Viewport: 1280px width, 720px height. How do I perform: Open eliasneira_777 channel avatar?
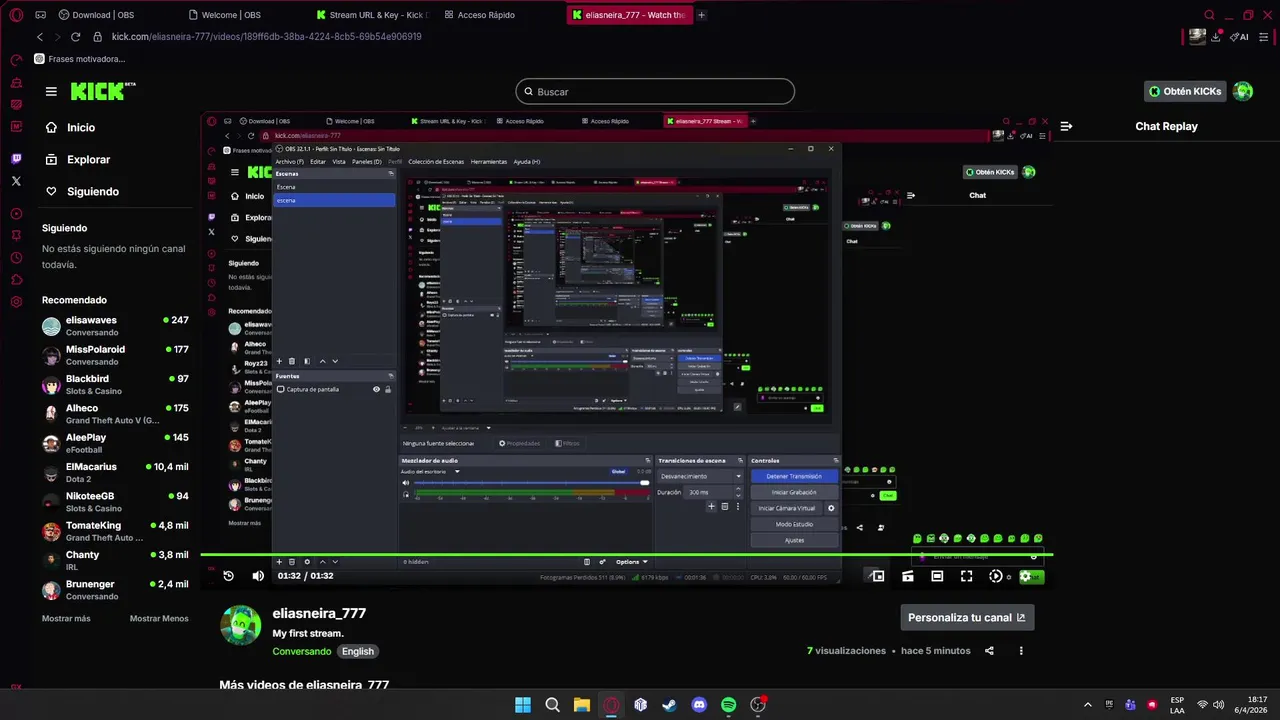tap(241, 625)
